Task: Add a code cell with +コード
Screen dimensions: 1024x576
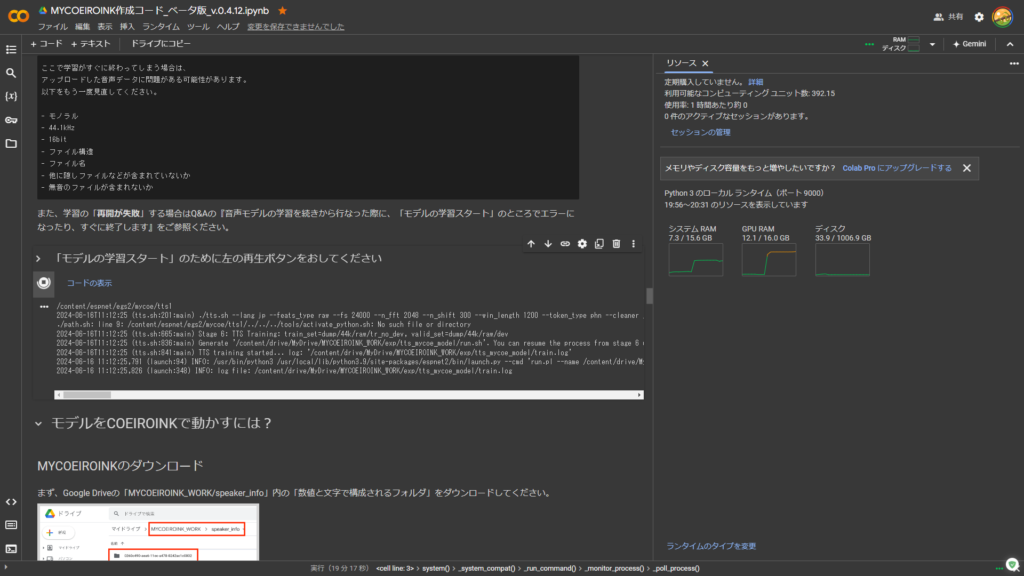Action: pyautogui.click(x=46, y=44)
